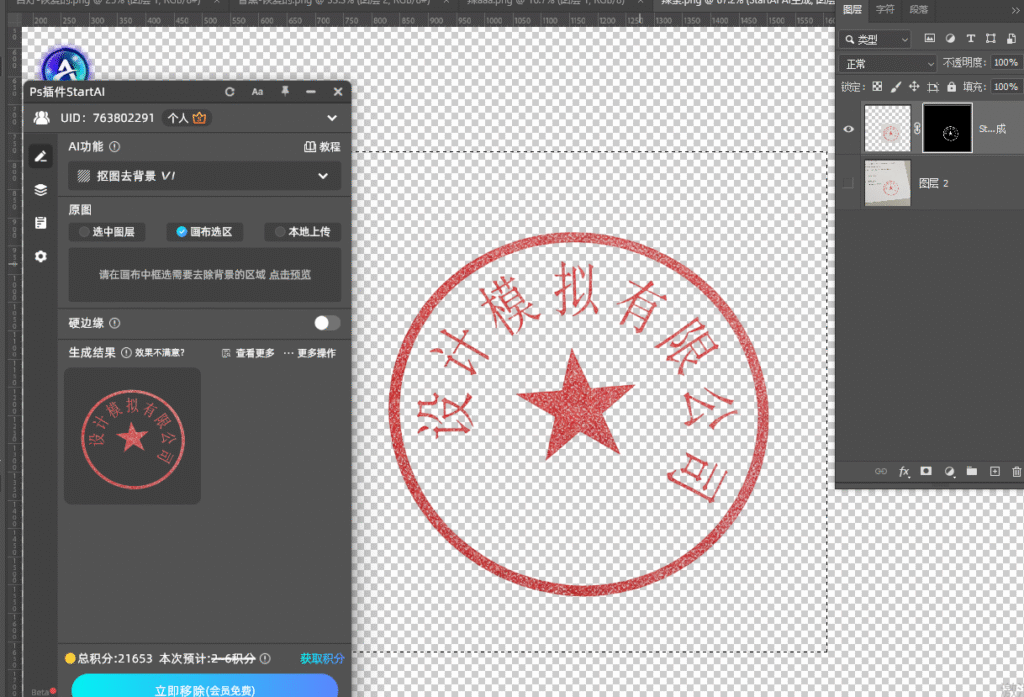Screen dimensions: 1024x697
Task: Open the pencil edit tab in StartAI sidebar
Action: [x=40, y=156]
